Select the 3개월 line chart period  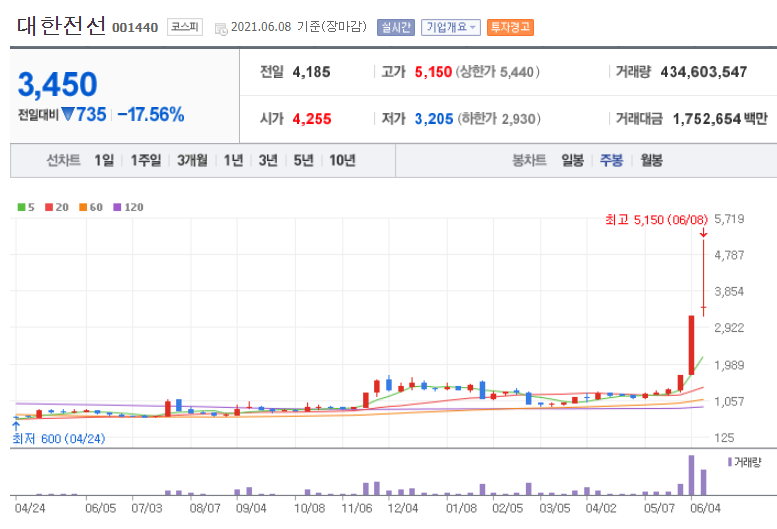(x=192, y=160)
